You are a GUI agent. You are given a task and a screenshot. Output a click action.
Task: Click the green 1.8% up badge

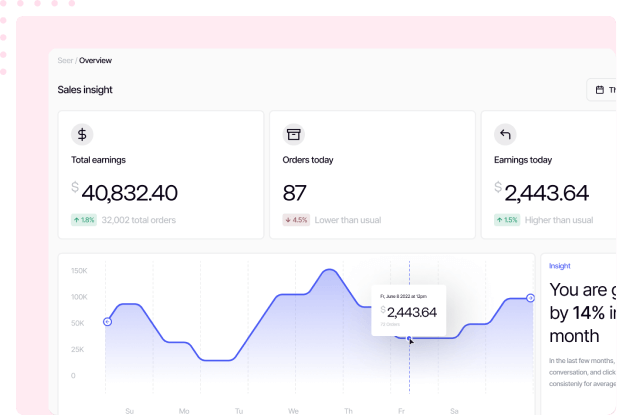pyautogui.click(x=83, y=220)
